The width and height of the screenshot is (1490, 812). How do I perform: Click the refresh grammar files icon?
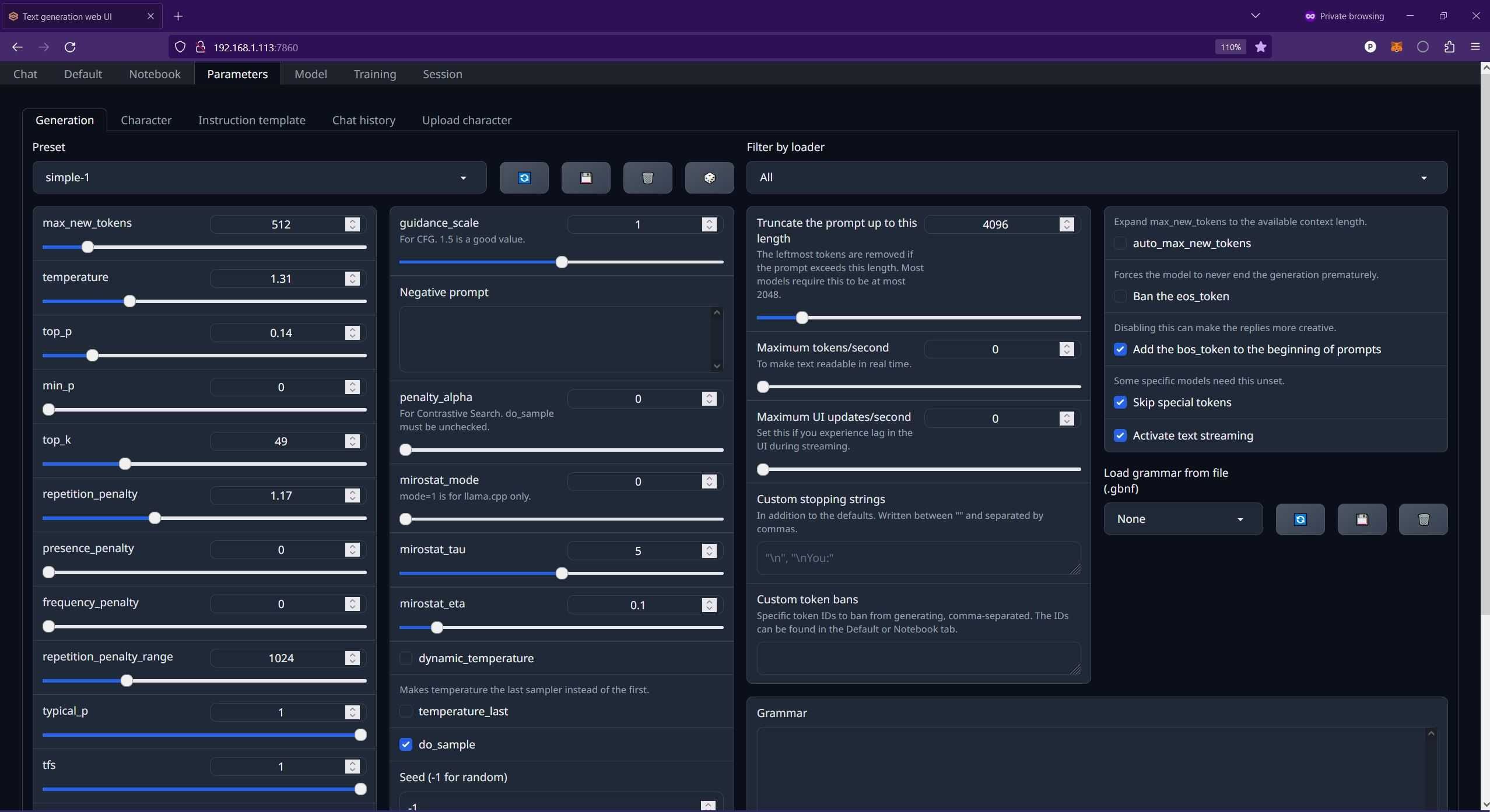click(1300, 519)
